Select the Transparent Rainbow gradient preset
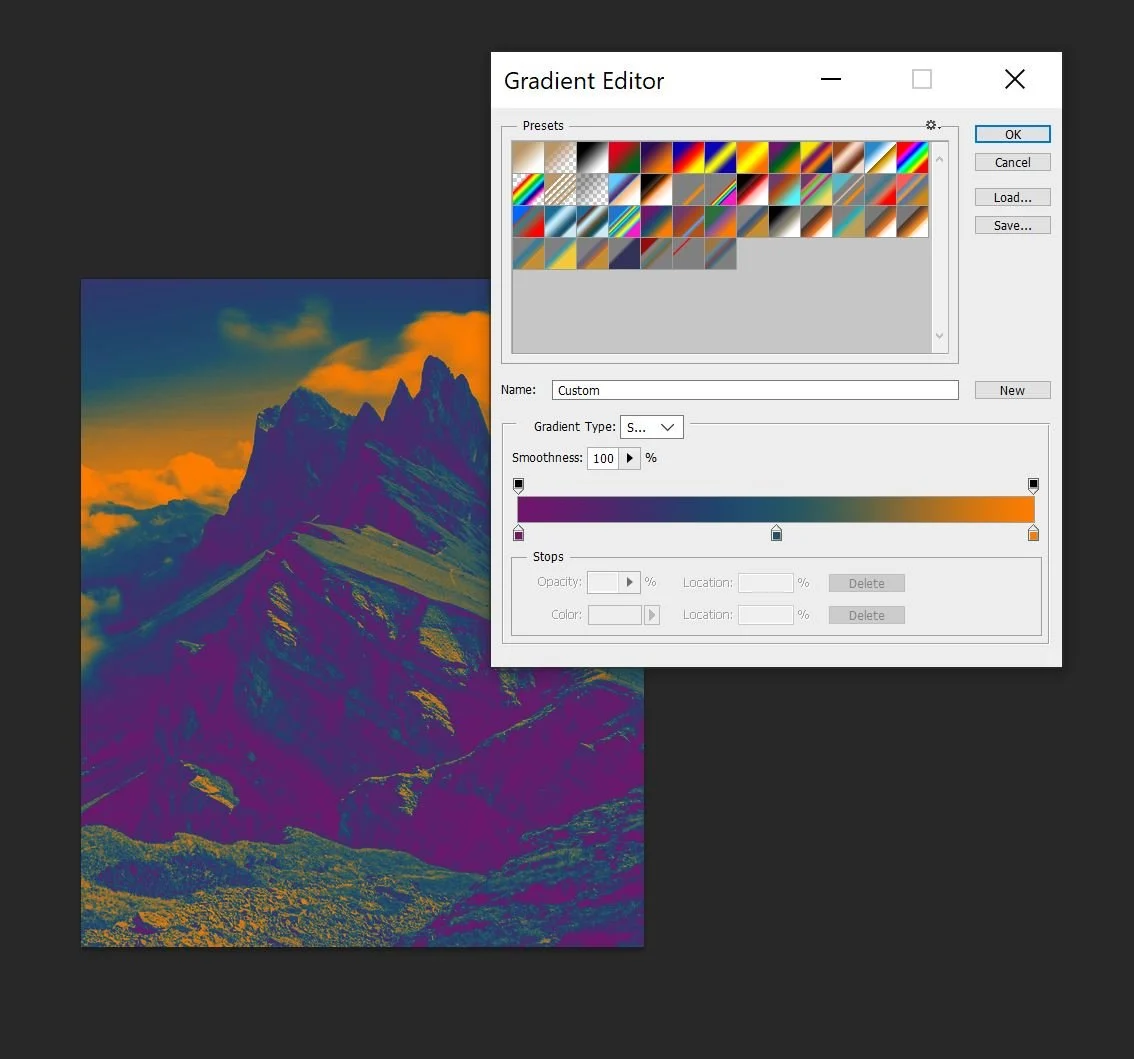Image resolution: width=1134 pixels, height=1059 pixels. (x=527, y=189)
